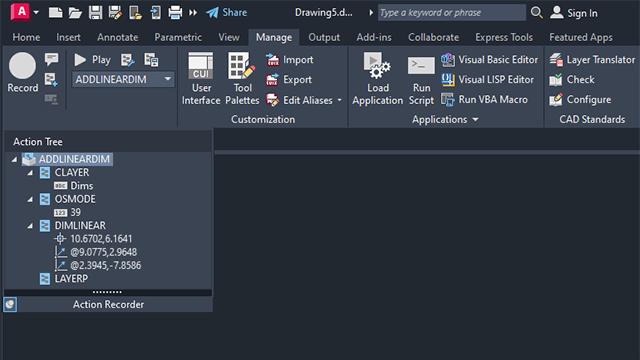The image size is (640, 360).
Task: Open the Visual Basic Editor
Action: 489,60
